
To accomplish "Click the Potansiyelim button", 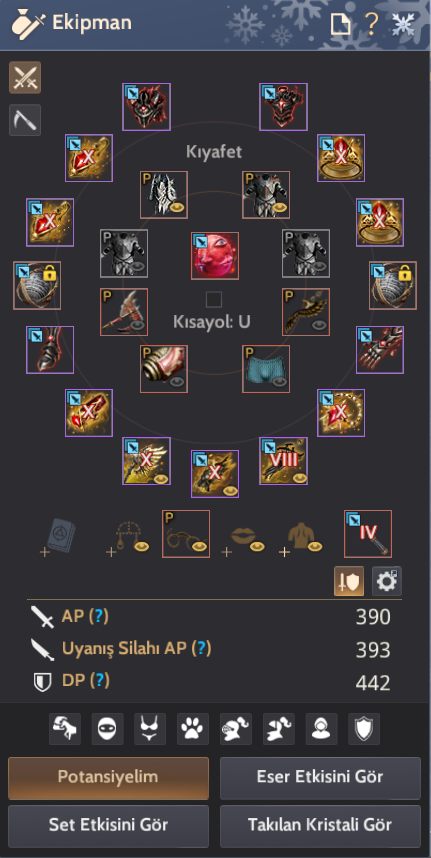I will point(108,778).
